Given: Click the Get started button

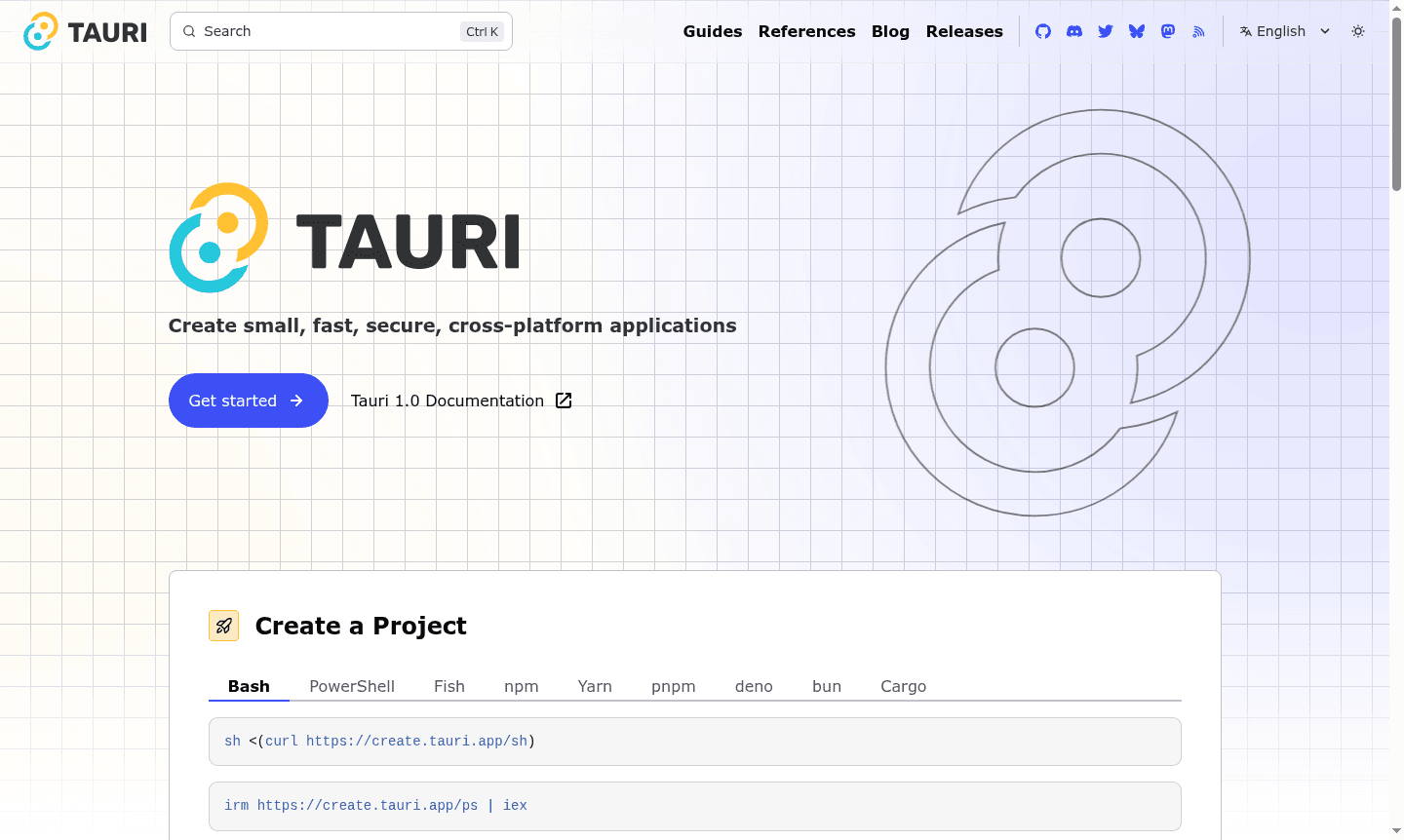Looking at the screenshot, I should pyautogui.click(x=248, y=401).
